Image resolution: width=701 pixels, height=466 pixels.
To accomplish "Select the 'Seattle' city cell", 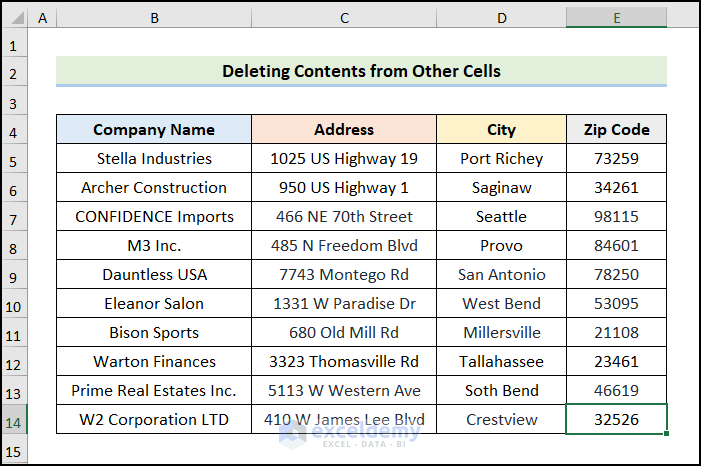I will pos(501,217).
